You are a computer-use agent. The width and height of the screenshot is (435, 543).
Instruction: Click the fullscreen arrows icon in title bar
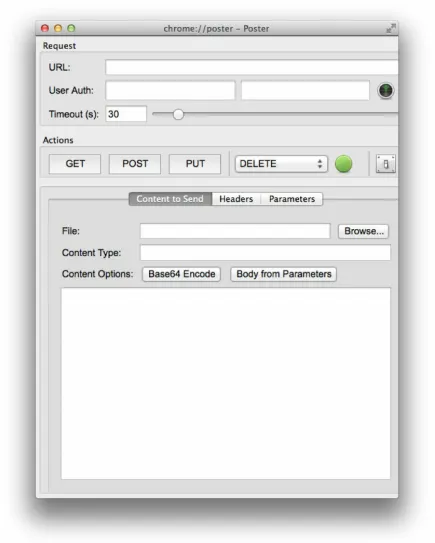coord(391,28)
